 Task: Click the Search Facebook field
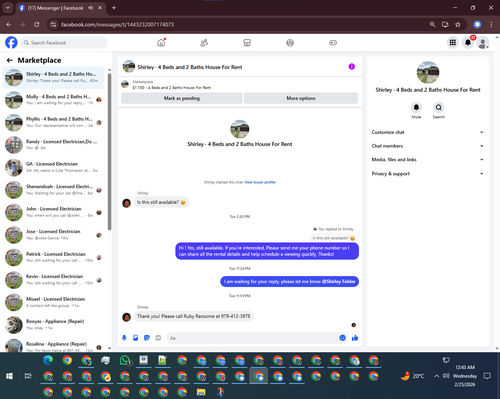click(x=64, y=43)
